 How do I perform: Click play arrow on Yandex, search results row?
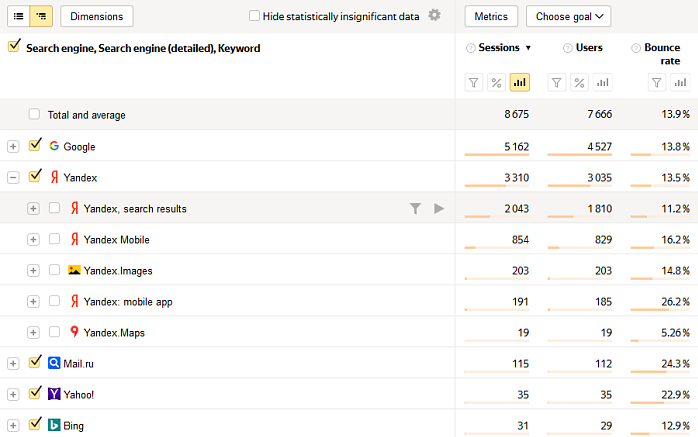pyautogui.click(x=439, y=208)
